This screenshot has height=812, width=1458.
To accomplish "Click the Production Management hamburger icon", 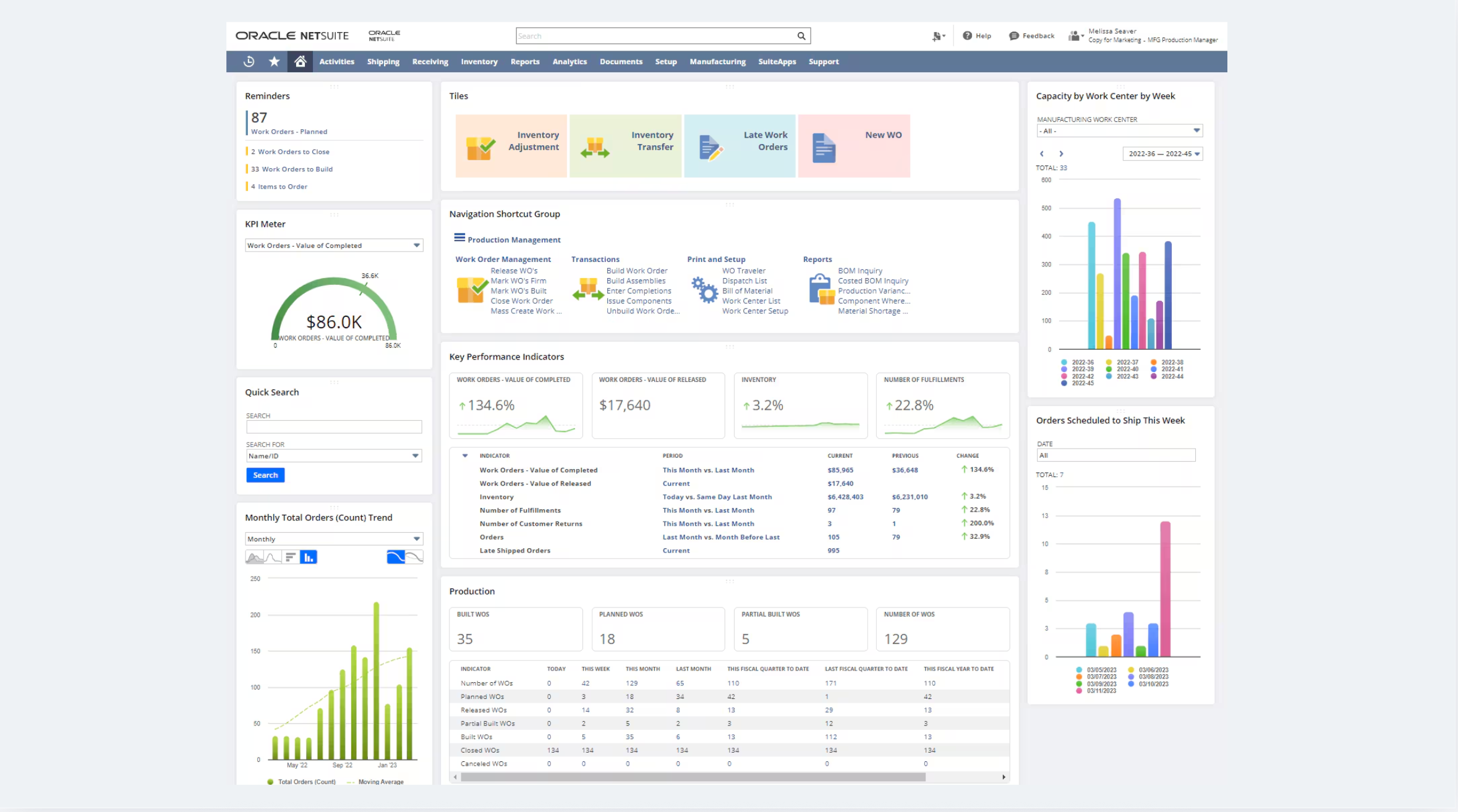I will (459, 238).
